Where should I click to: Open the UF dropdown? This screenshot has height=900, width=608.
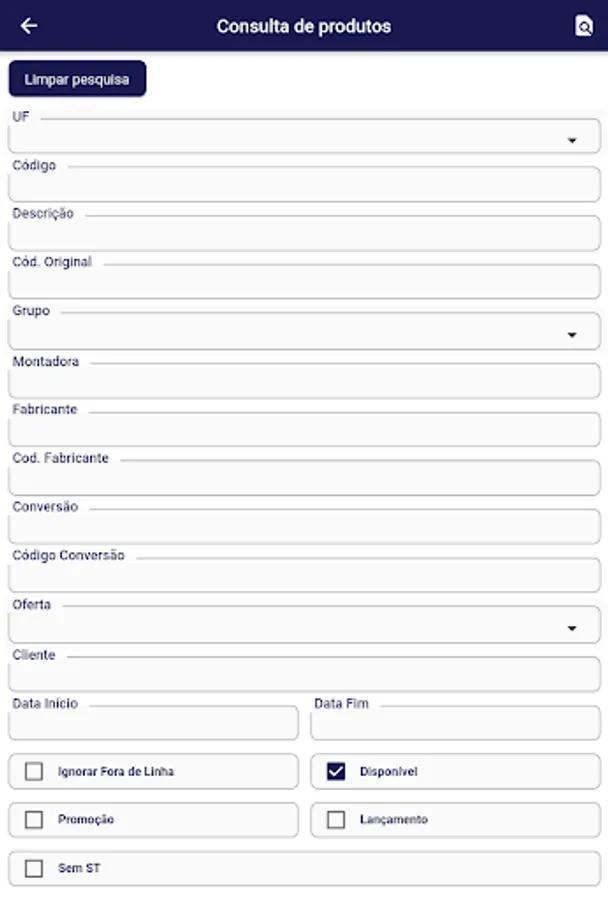tap(572, 140)
